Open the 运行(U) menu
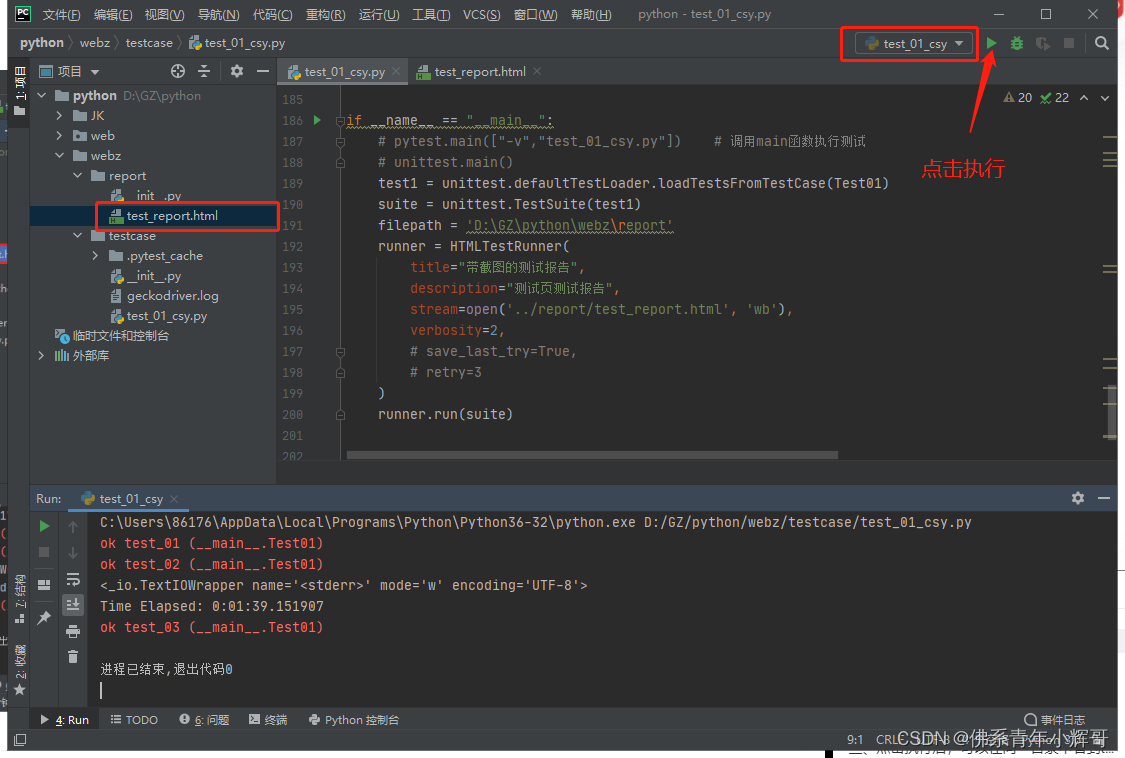 click(379, 14)
